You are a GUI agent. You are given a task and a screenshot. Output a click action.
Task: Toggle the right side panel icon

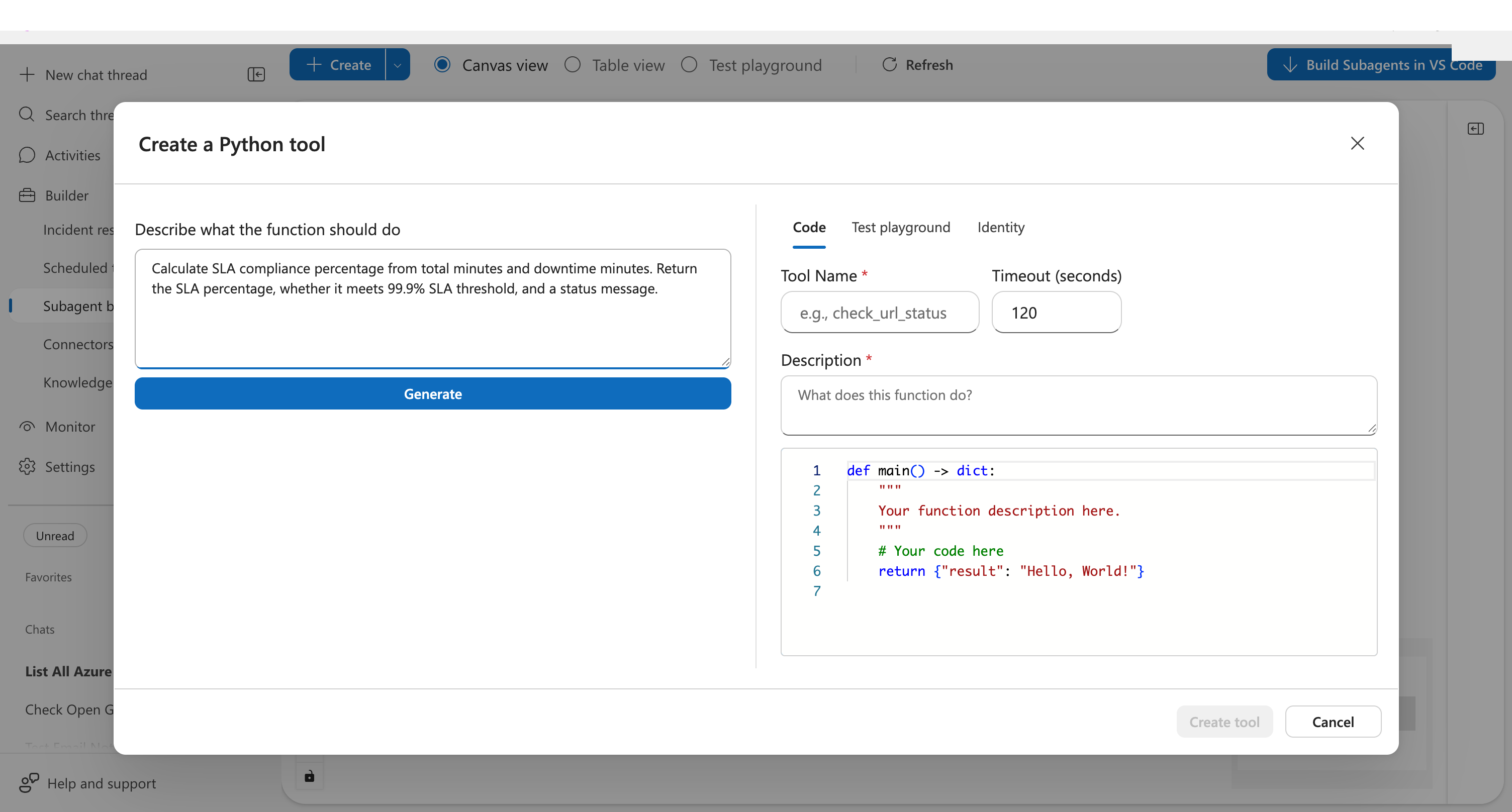click(x=1475, y=129)
